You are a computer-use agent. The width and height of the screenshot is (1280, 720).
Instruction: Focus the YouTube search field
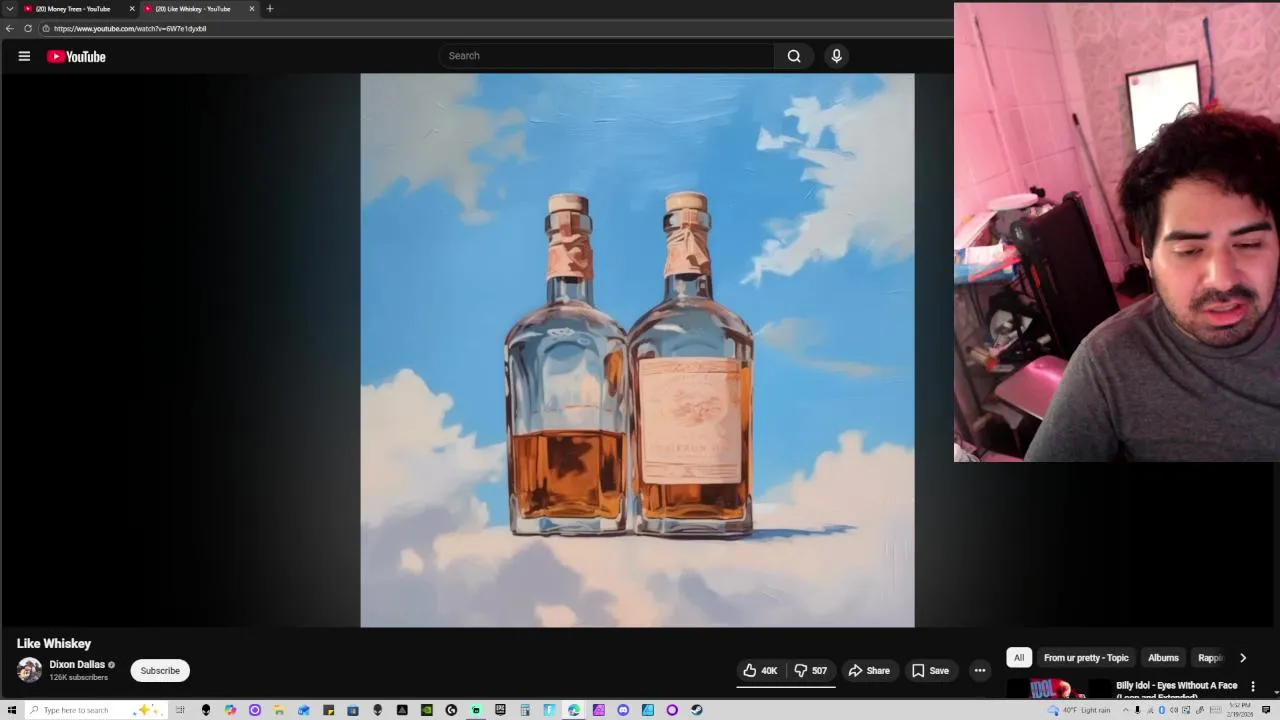(606, 56)
